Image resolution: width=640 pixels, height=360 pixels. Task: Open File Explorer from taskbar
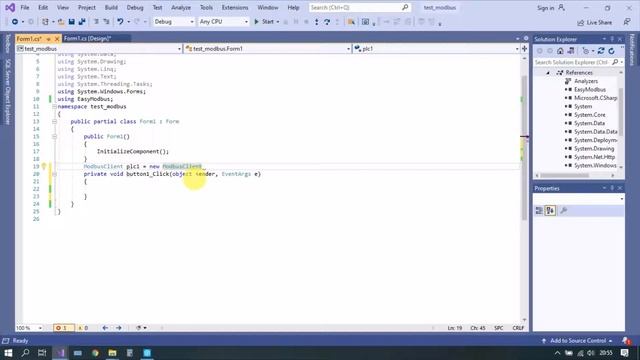click(112, 353)
